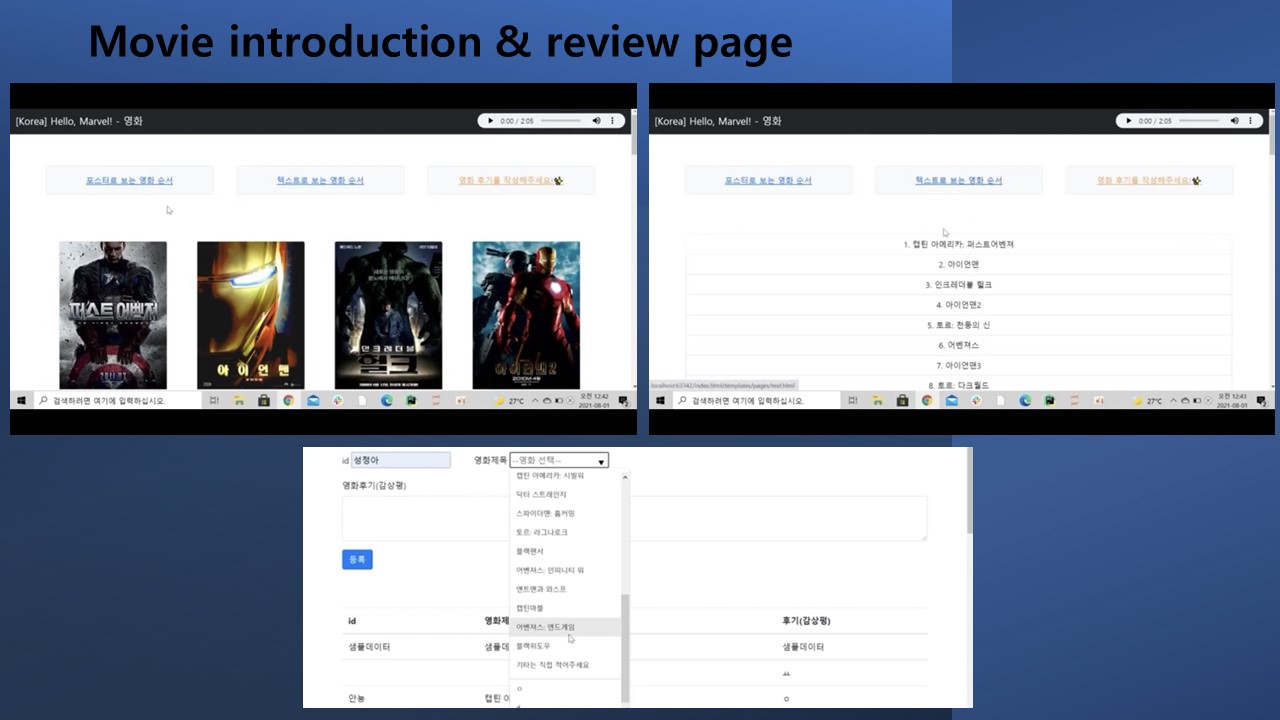Viewport: 1280px width, 720px height.
Task: Click Chrome taskbar icon in left screenshot
Action: [288, 400]
